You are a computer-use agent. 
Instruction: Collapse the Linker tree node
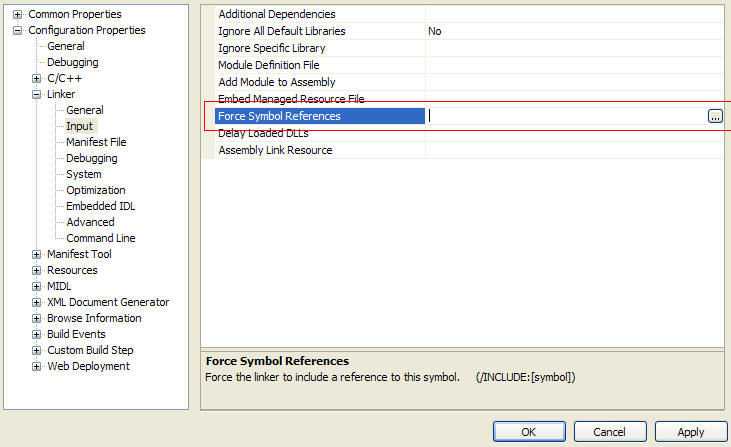(37, 94)
